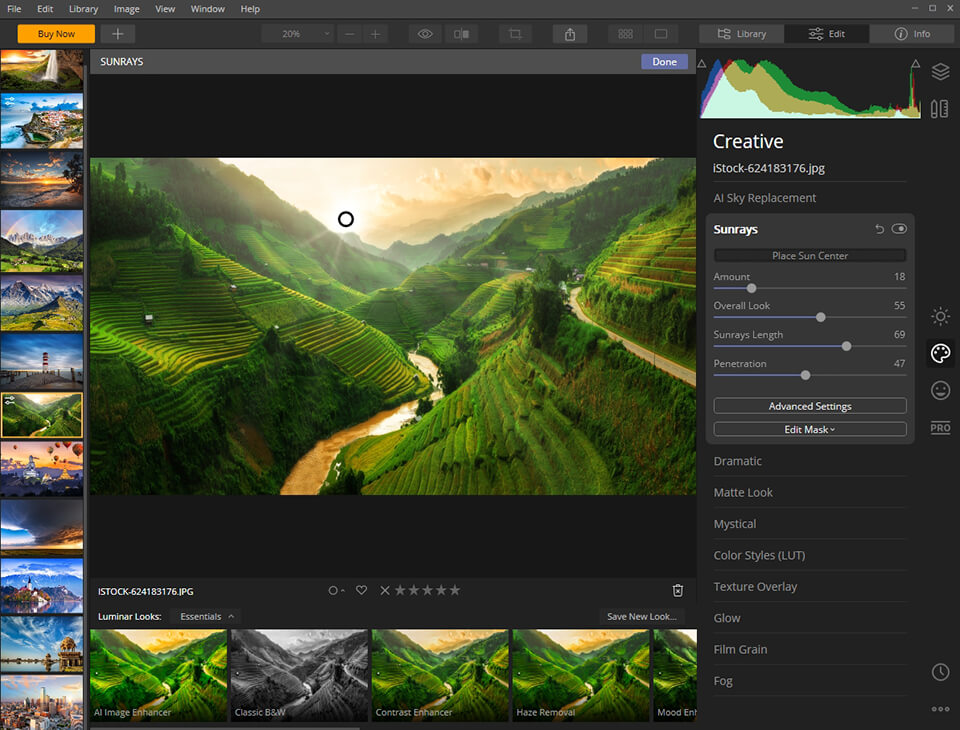Select the eye preview icon in the toolbar
The height and width of the screenshot is (730, 960).
click(x=424, y=33)
